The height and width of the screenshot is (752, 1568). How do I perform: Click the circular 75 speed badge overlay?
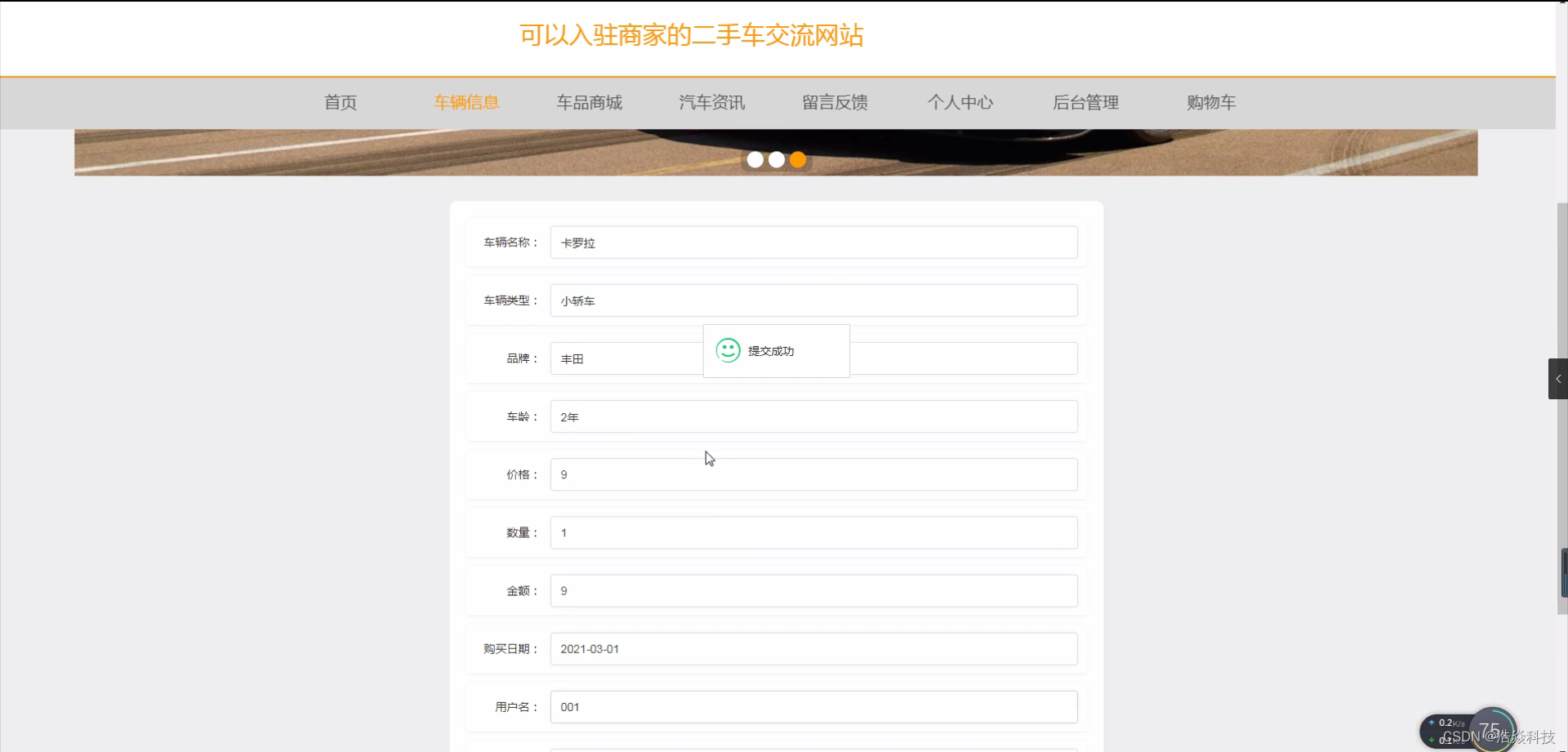click(1494, 728)
